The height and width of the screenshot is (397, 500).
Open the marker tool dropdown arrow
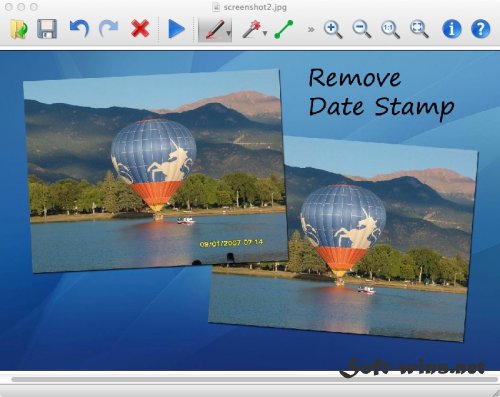(229, 33)
